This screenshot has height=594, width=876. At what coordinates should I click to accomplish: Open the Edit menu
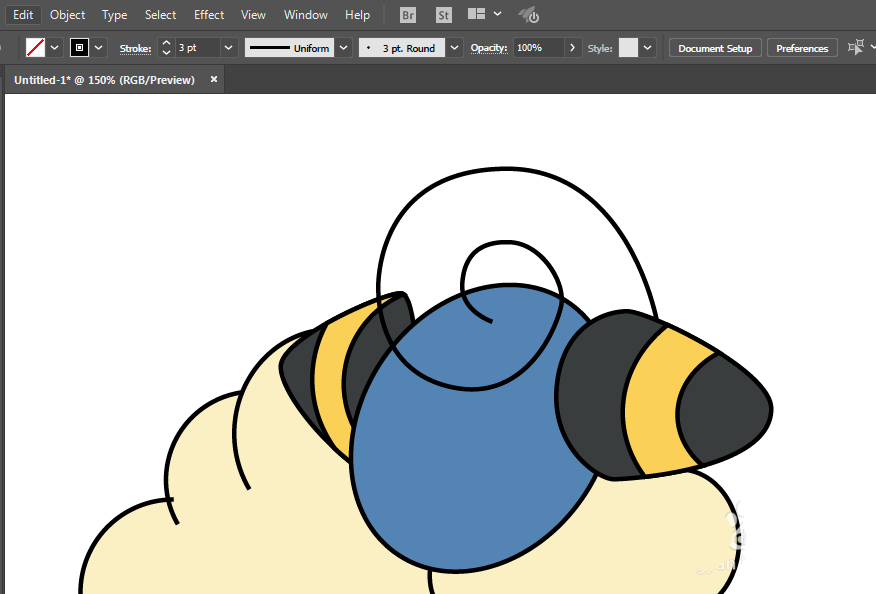coord(23,15)
